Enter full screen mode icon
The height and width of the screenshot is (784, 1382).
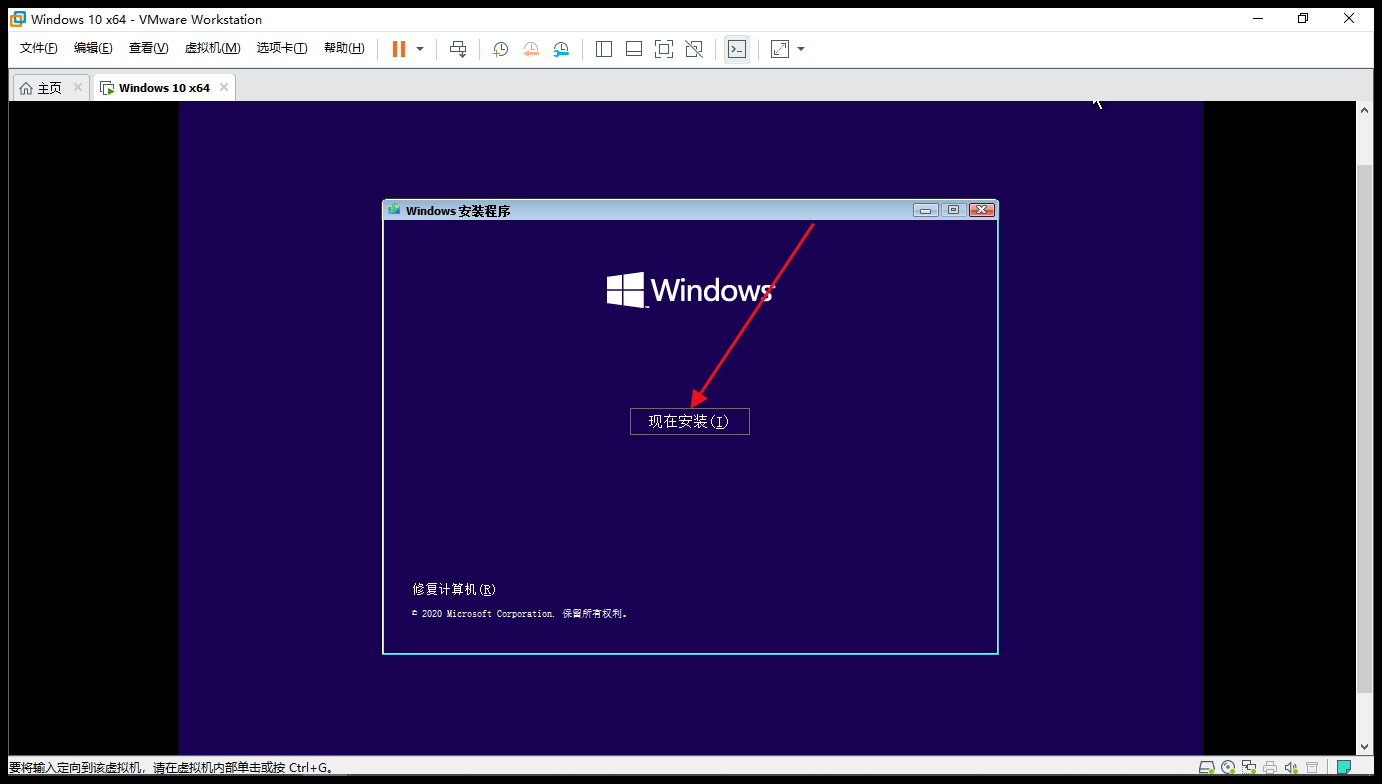664,49
